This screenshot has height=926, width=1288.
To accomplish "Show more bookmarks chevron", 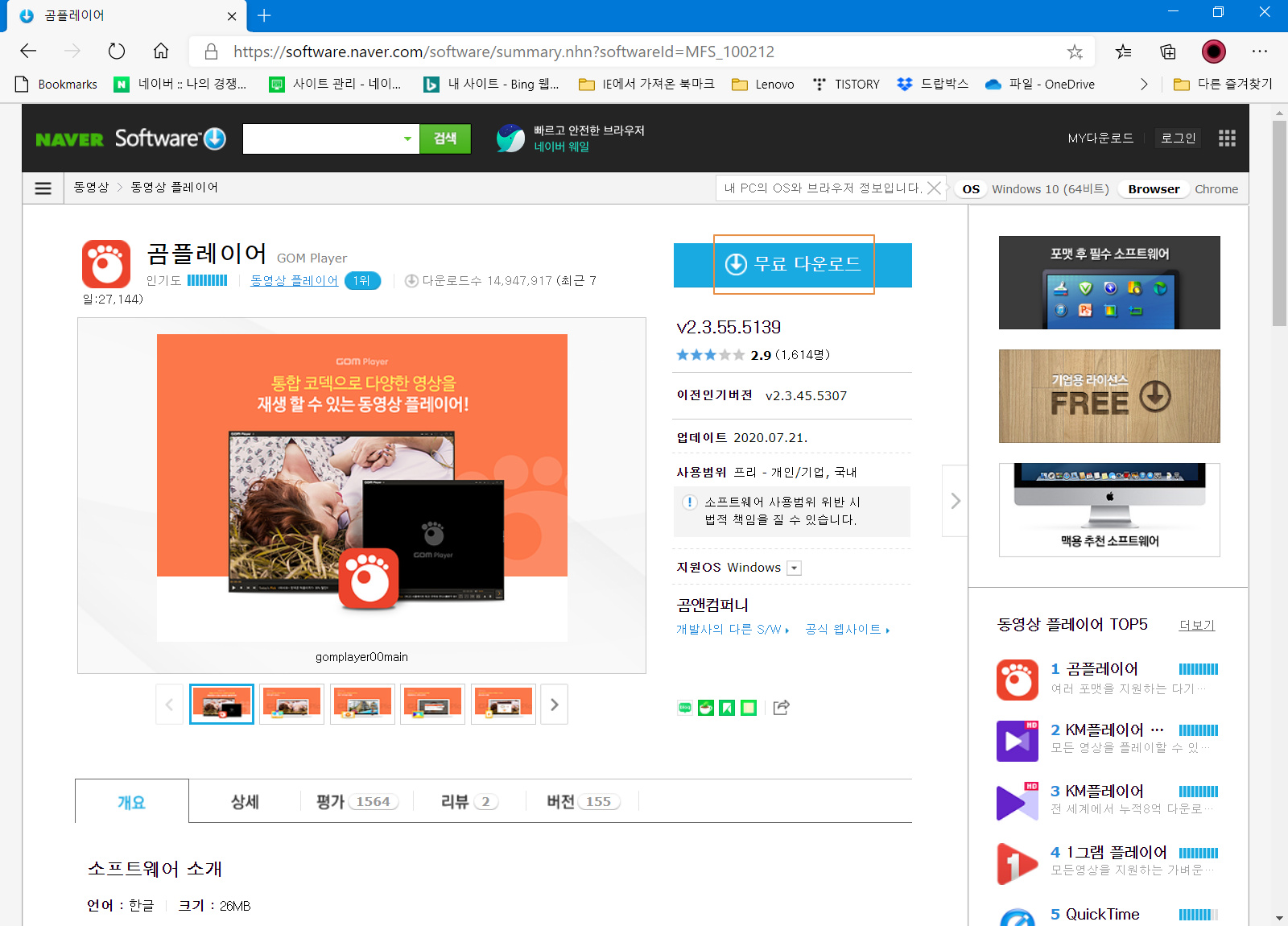I will (x=1144, y=85).
